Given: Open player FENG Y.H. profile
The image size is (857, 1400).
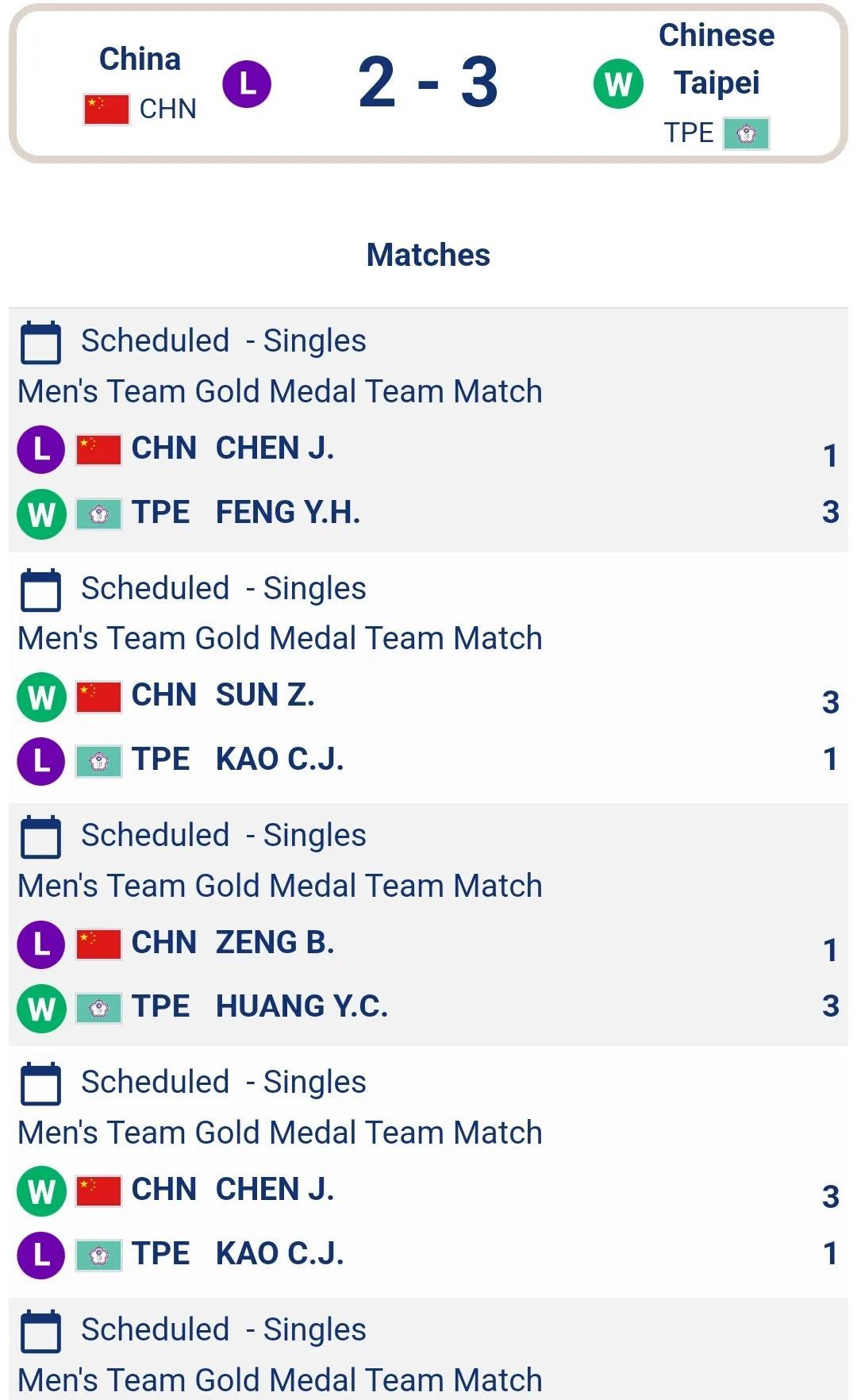Looking at the screenshot, I should click(288, 513).
